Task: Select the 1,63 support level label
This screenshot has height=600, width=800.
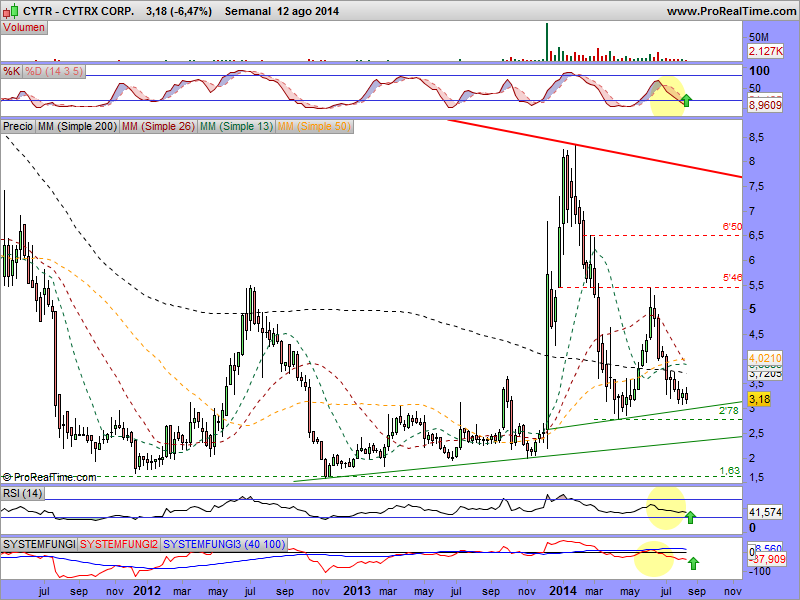Action: click(730, 470)
